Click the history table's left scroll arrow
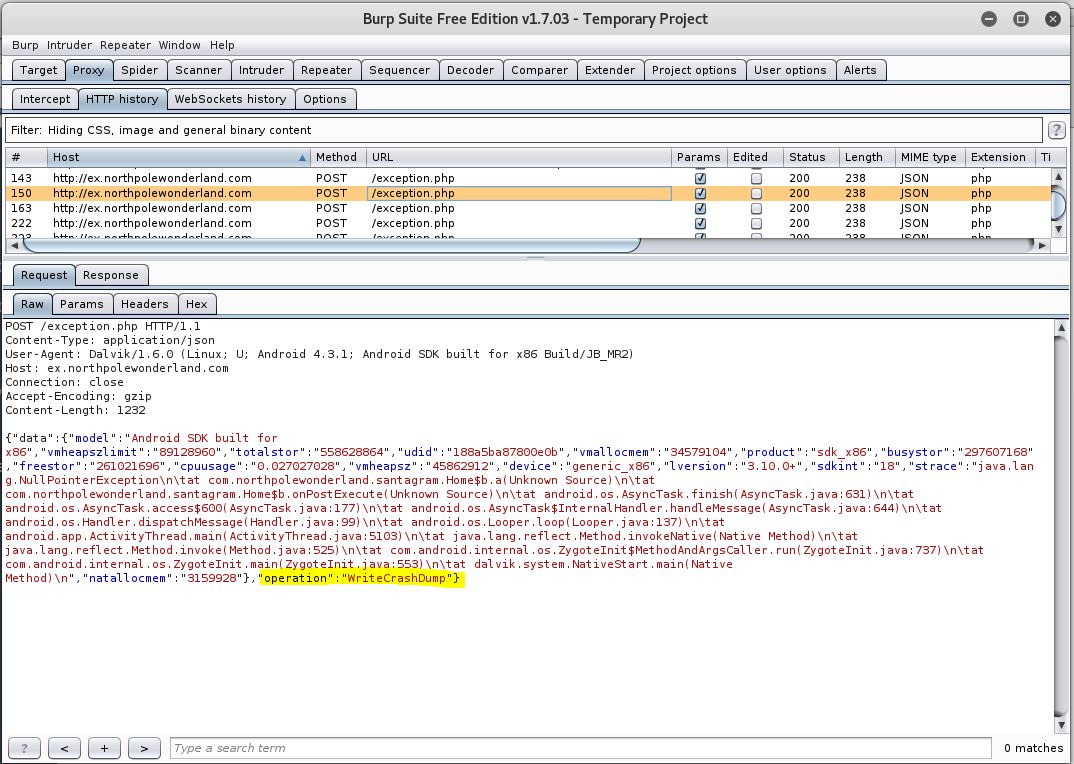 [x=15, y=245]
